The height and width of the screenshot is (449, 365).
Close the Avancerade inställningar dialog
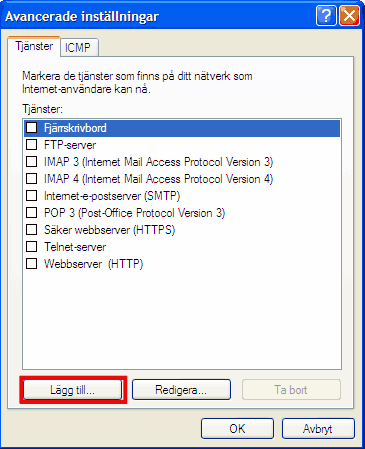click(x=349, y=16)
